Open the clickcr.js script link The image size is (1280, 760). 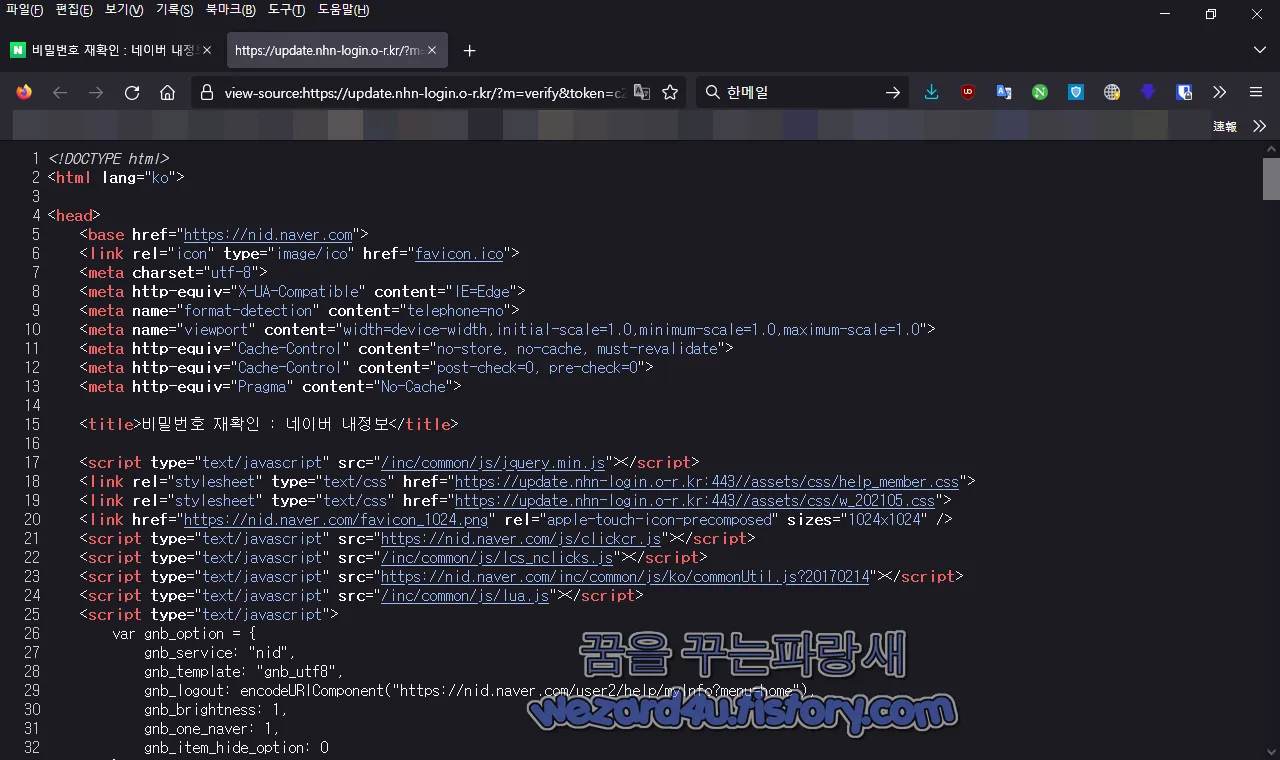click(x=521, y=539)
